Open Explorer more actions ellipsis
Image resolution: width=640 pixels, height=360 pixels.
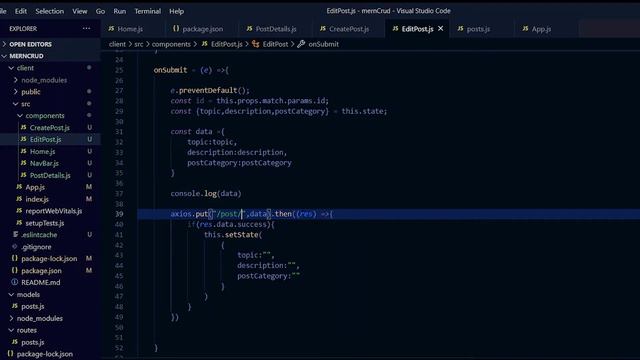point(86,29)
